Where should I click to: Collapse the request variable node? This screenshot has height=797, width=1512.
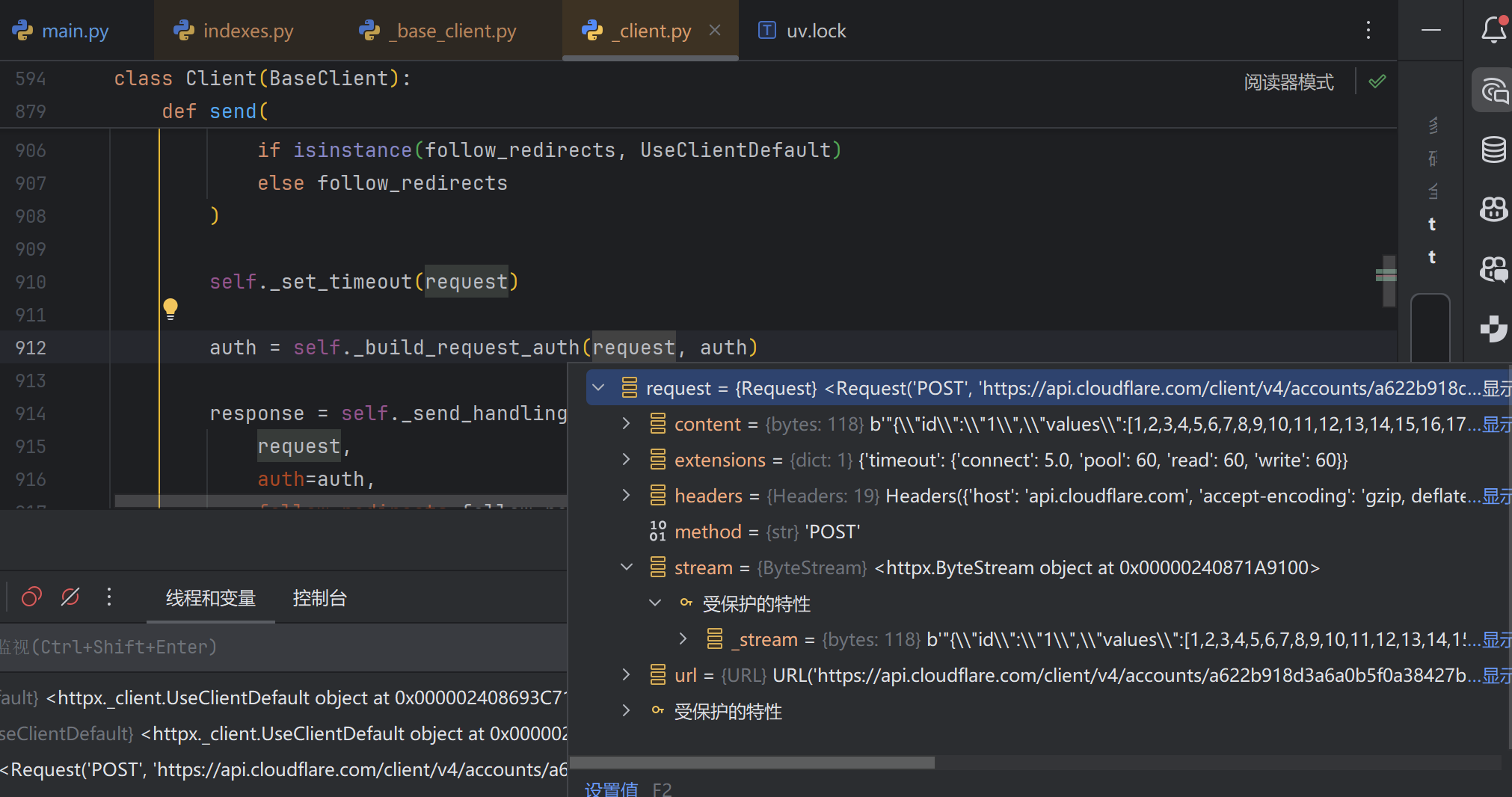(599, 388)
